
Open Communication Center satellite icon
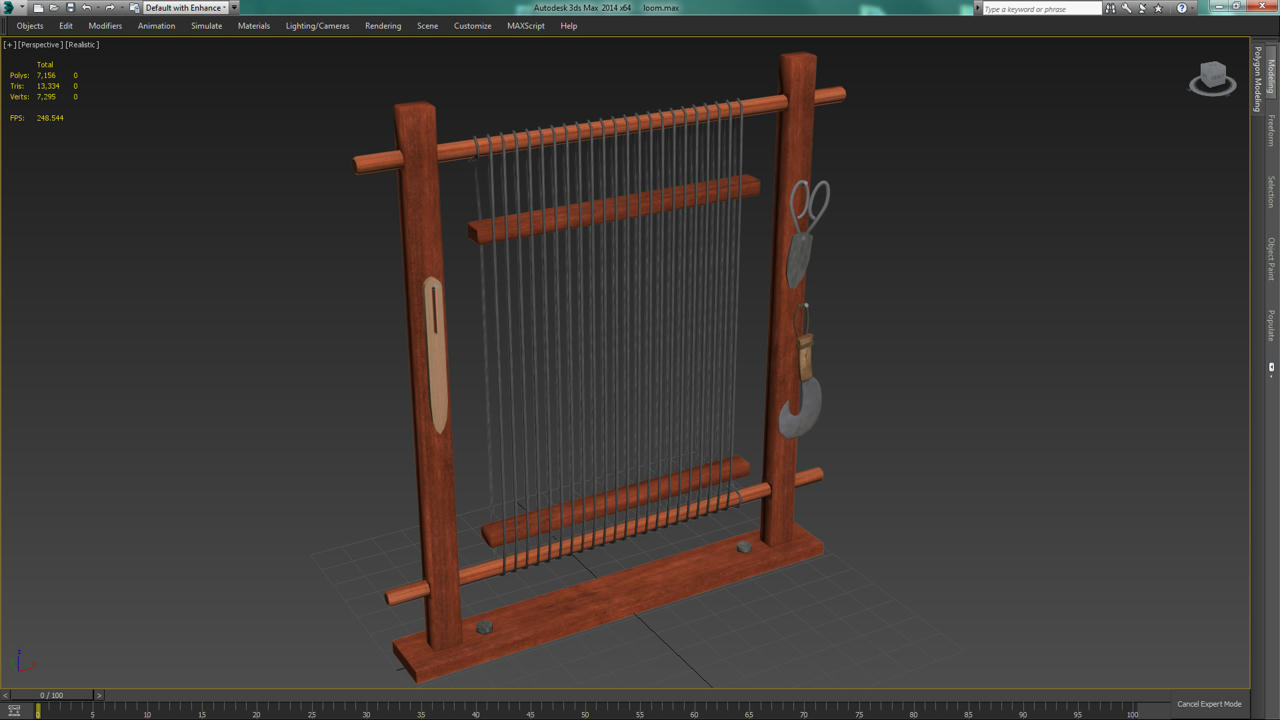pos(1143,8)
